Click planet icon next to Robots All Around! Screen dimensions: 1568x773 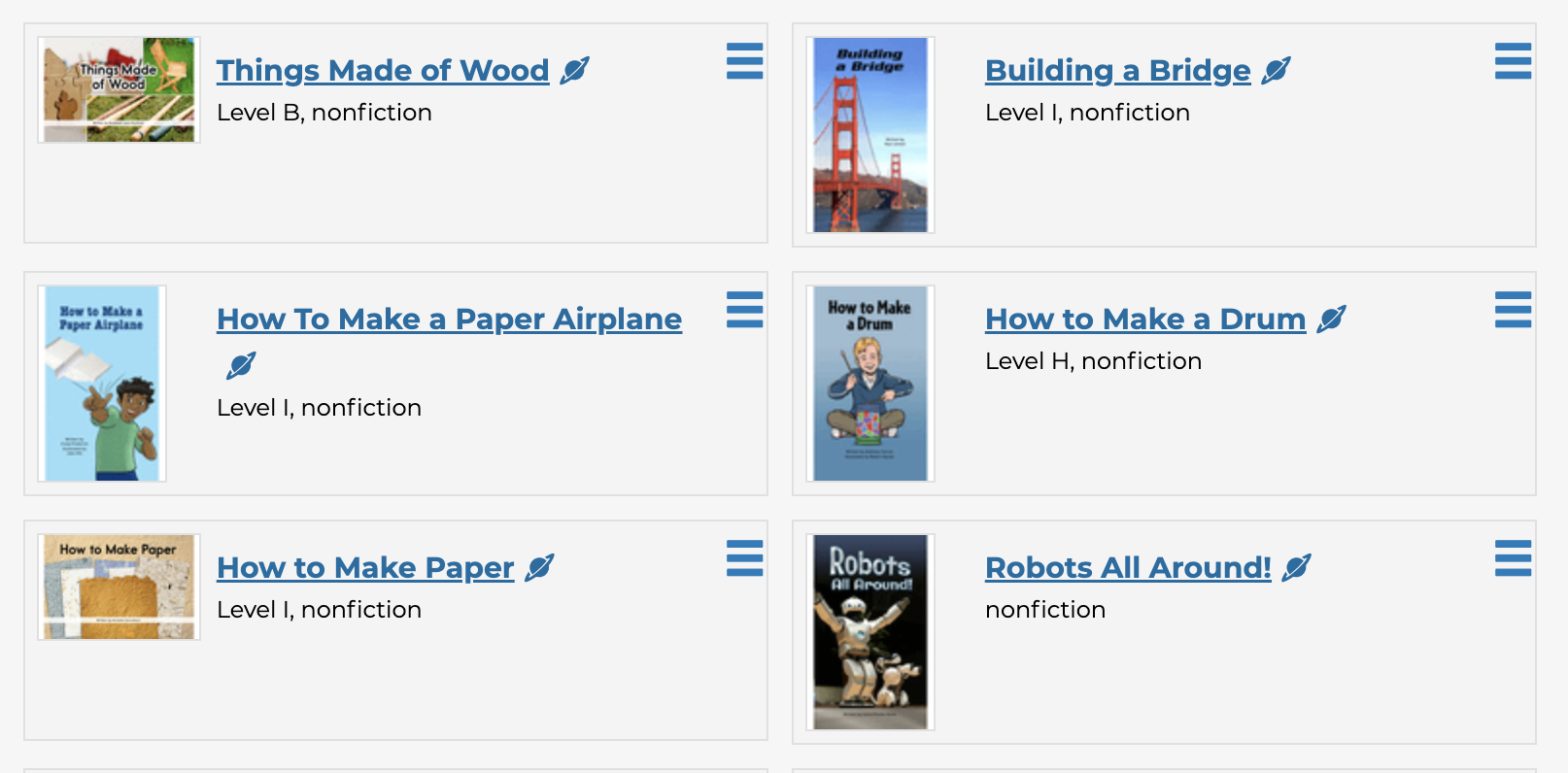[1296, 567]
